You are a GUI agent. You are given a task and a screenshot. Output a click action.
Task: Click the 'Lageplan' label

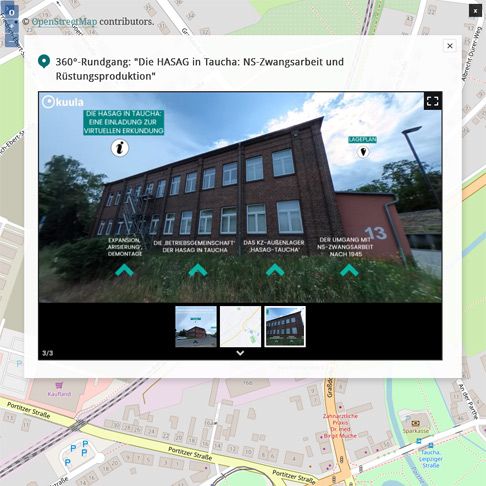coord(362,140)
